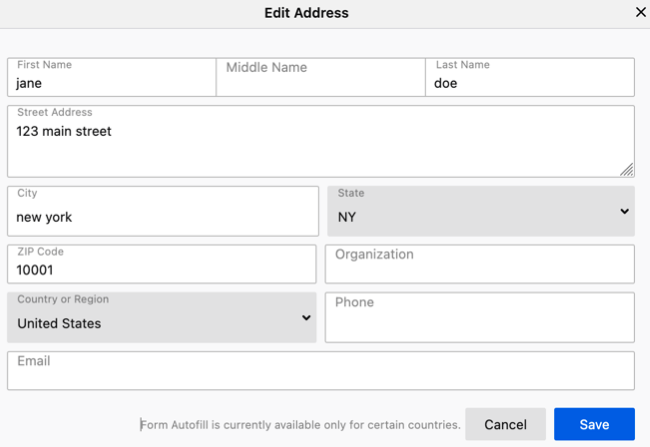Screen dimensions: 650x447
Task: Select the Email input field
Action: coord(320,370)
